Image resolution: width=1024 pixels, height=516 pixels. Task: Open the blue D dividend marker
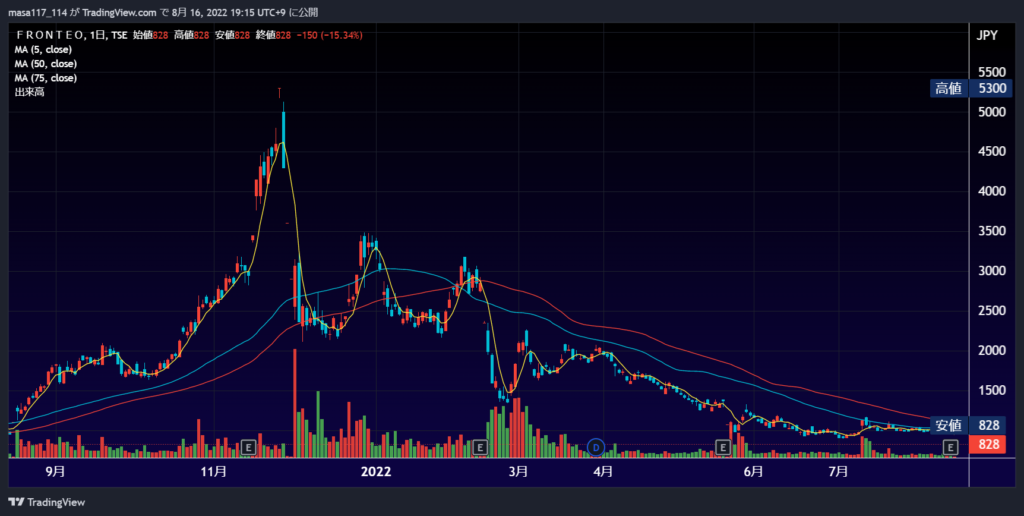596,447
